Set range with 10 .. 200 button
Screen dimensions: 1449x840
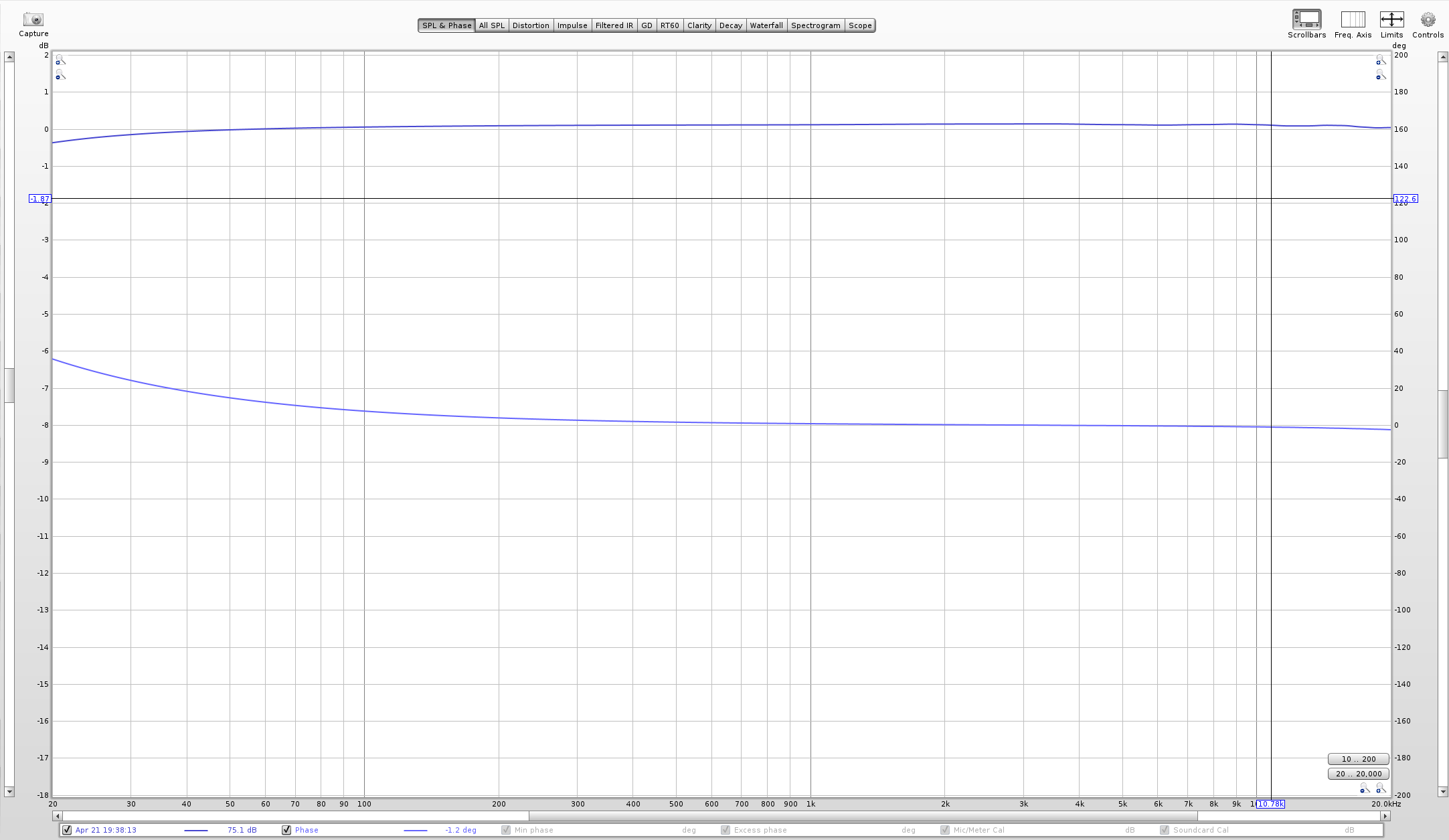click(1358, 759)
